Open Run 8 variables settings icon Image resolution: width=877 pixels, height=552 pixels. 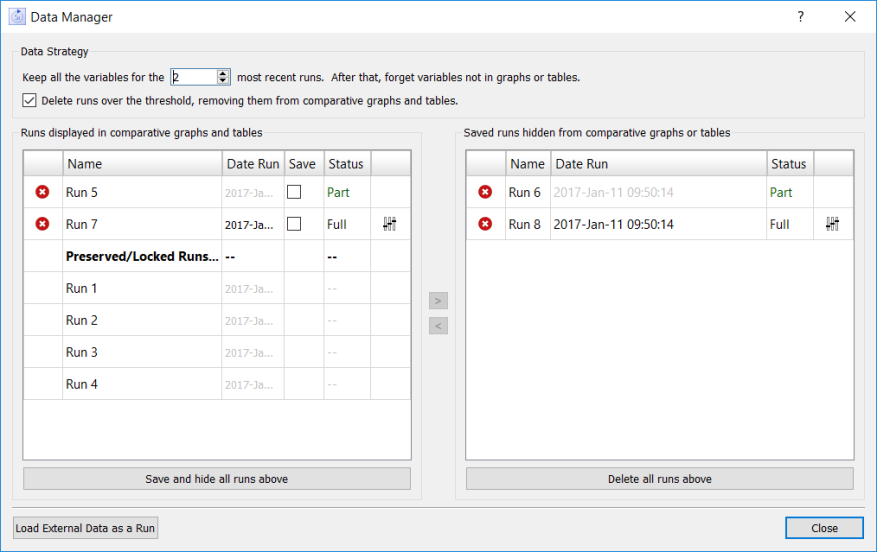point(833,224)
